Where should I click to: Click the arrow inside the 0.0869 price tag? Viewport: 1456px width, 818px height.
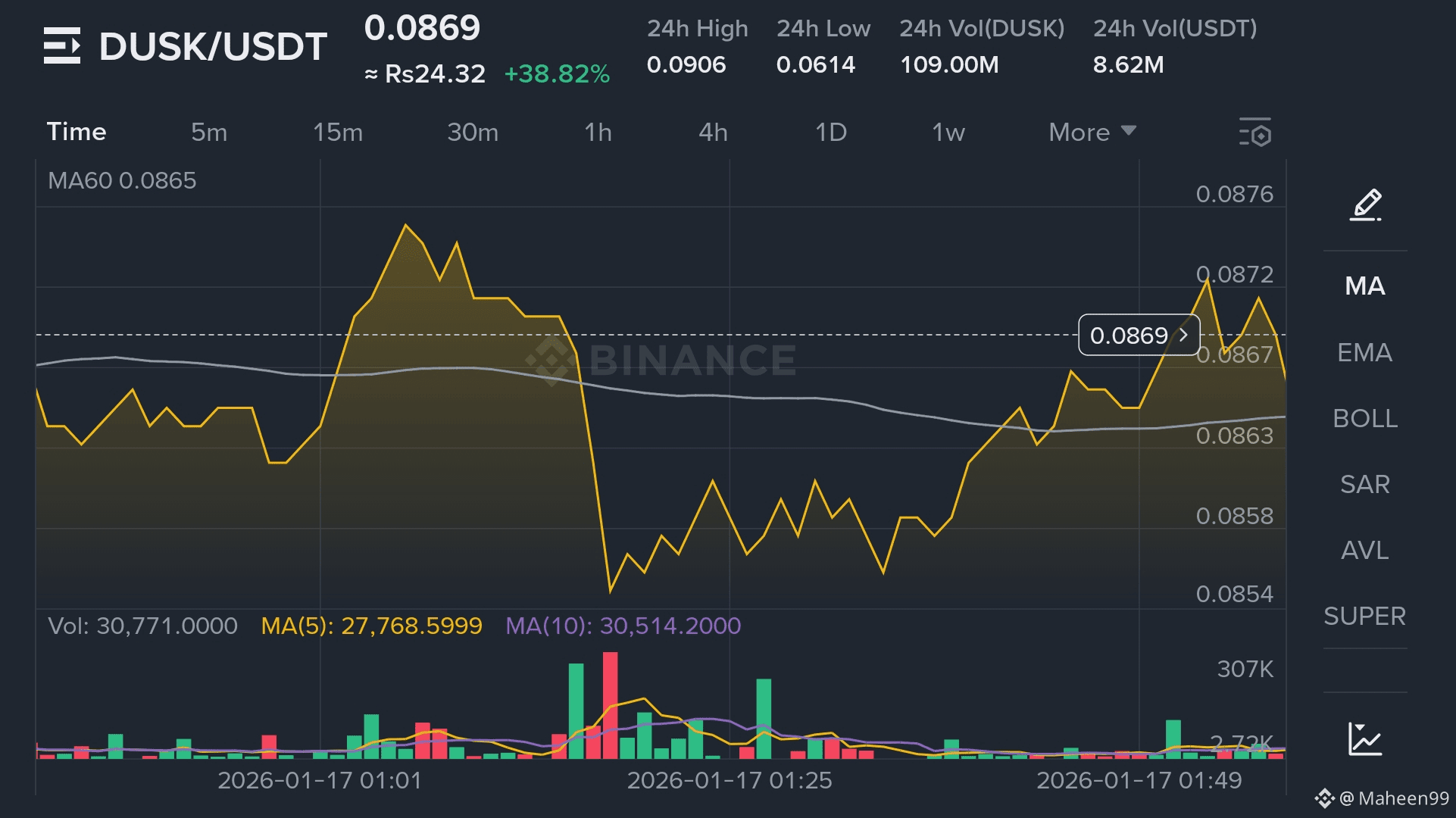[1183, 335]
